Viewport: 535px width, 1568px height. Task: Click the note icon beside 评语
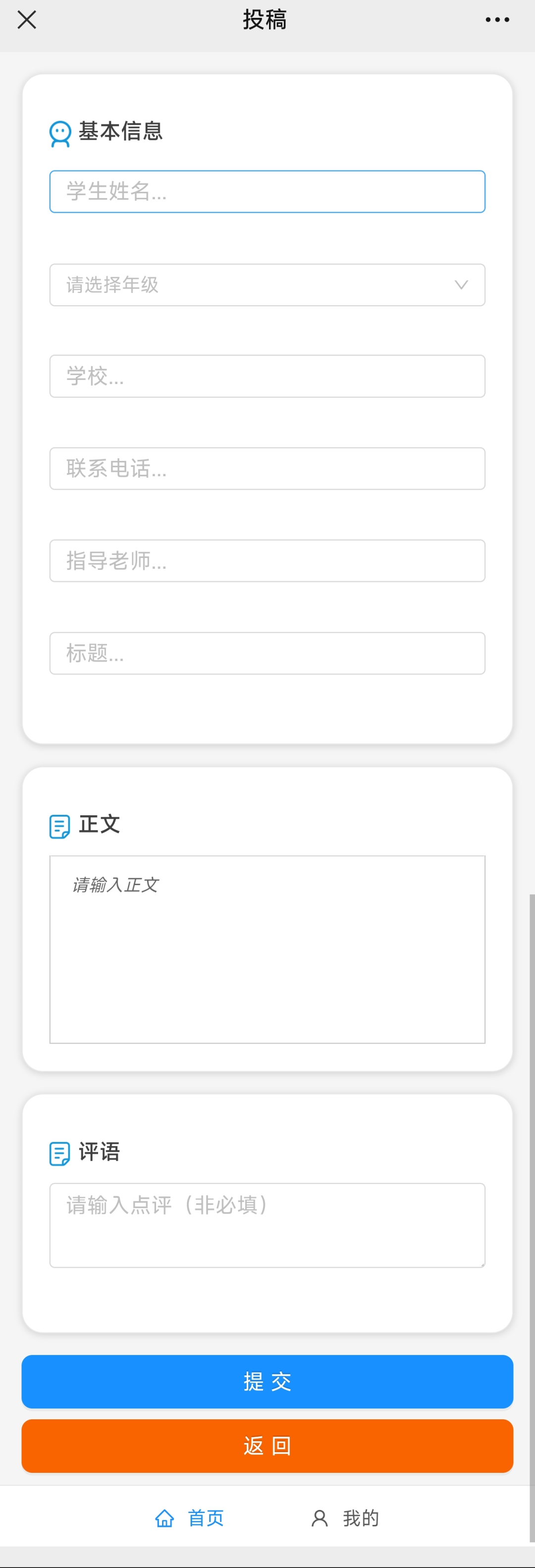[x=59, y=1154]
